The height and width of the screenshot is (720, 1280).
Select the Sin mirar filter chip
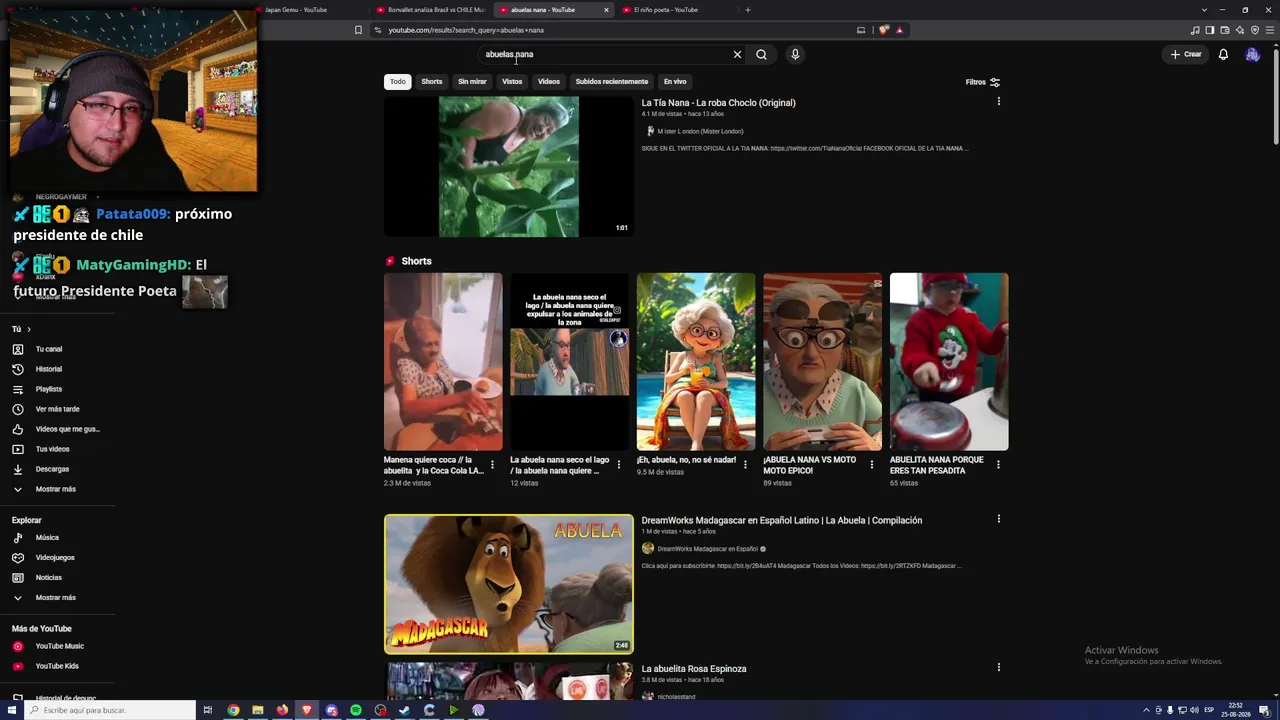click(x=472, y=82)
